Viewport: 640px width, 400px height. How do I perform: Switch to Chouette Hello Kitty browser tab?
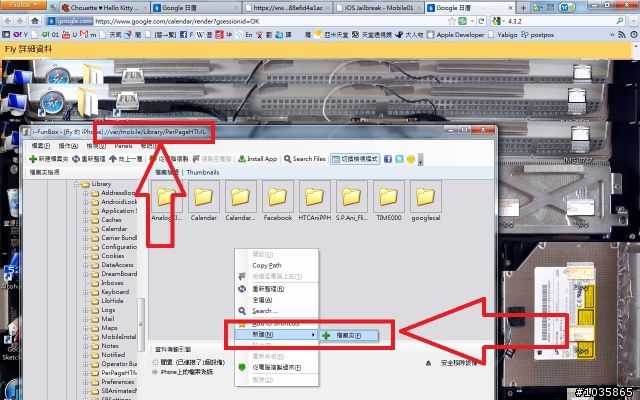(x=104, y=8)
